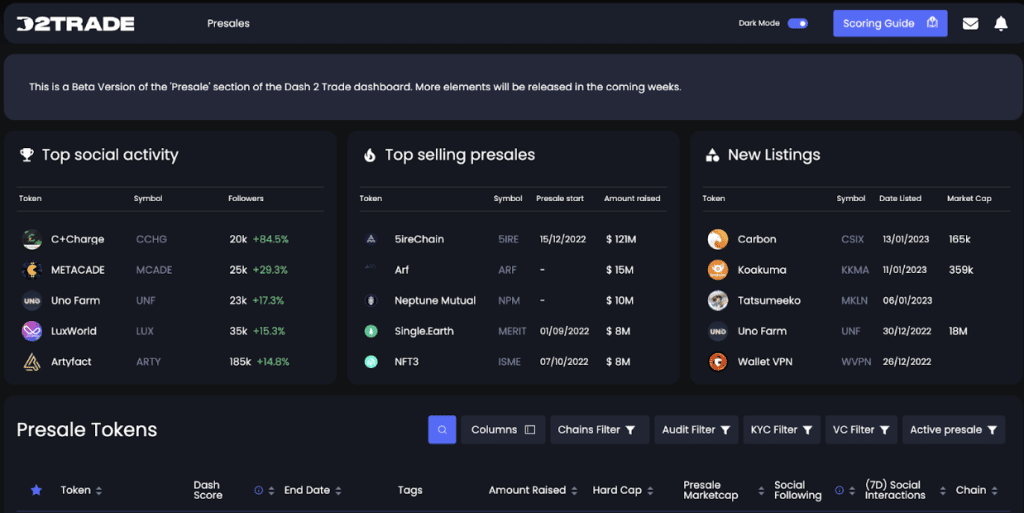
Task: Open the VC Filter dropdown
Action: click(861, 429)
